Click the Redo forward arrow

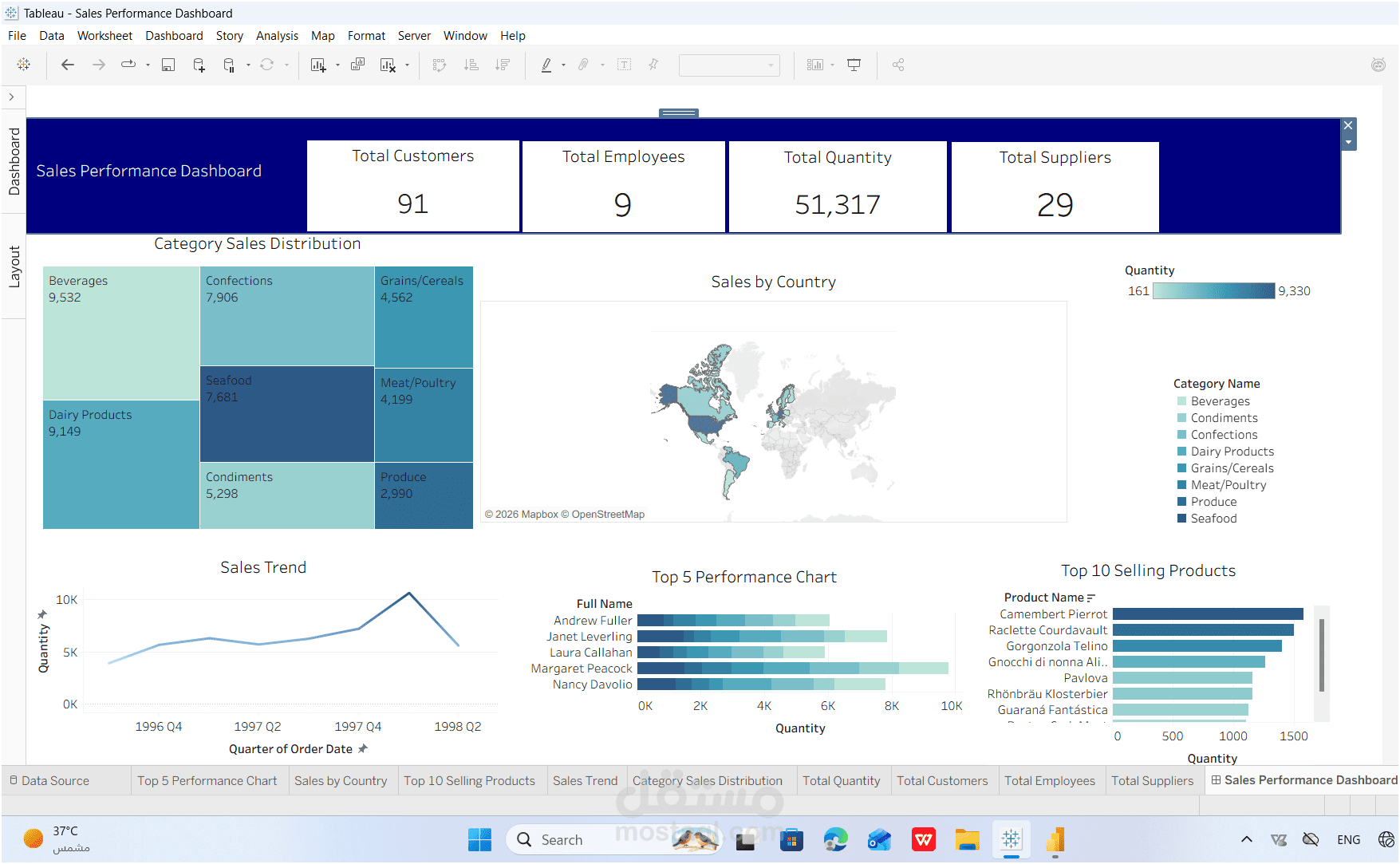pyautogui.click(x=99, y=65)
